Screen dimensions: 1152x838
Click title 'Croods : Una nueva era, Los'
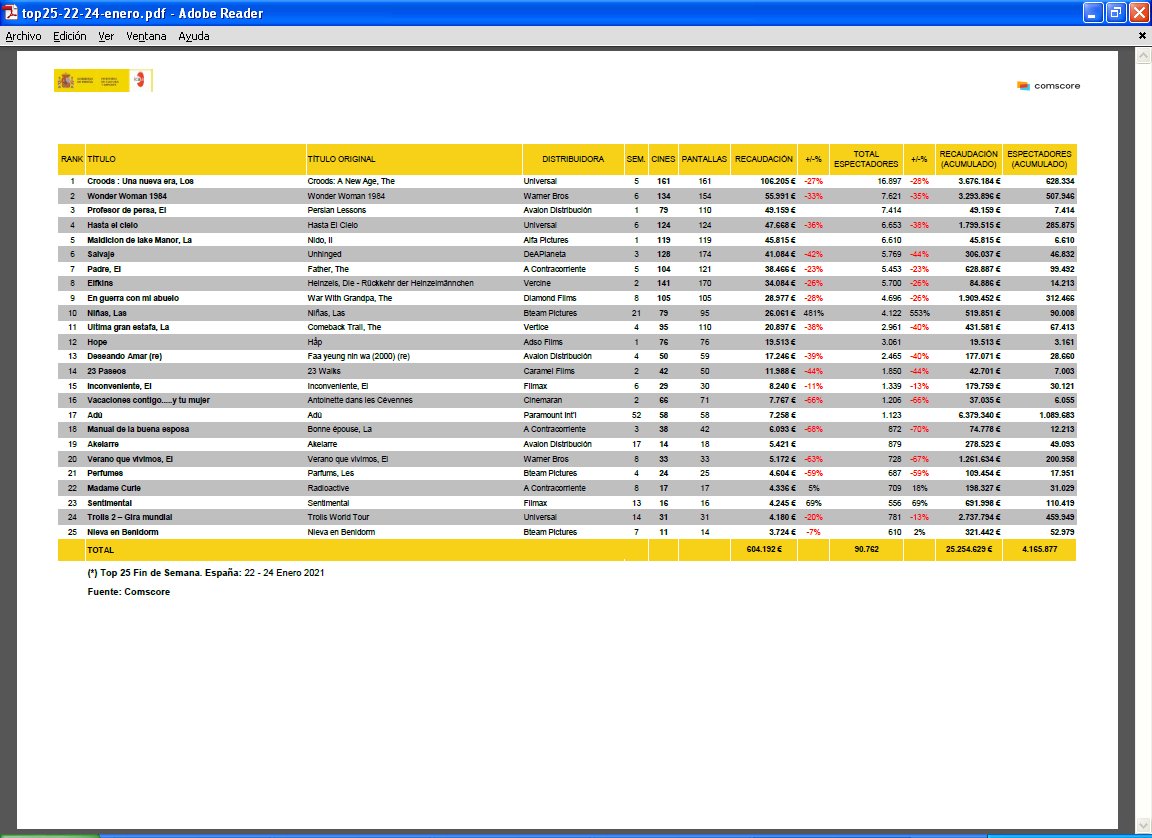point(140,181)
